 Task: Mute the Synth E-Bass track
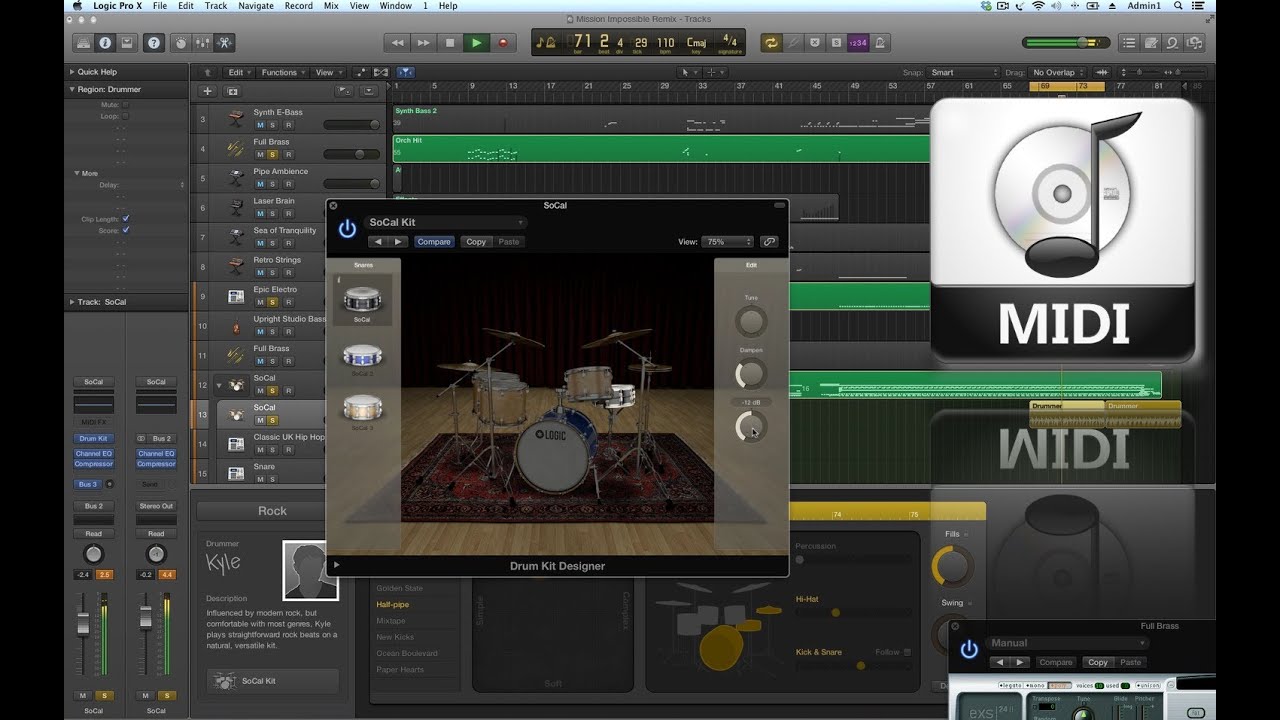259,125
